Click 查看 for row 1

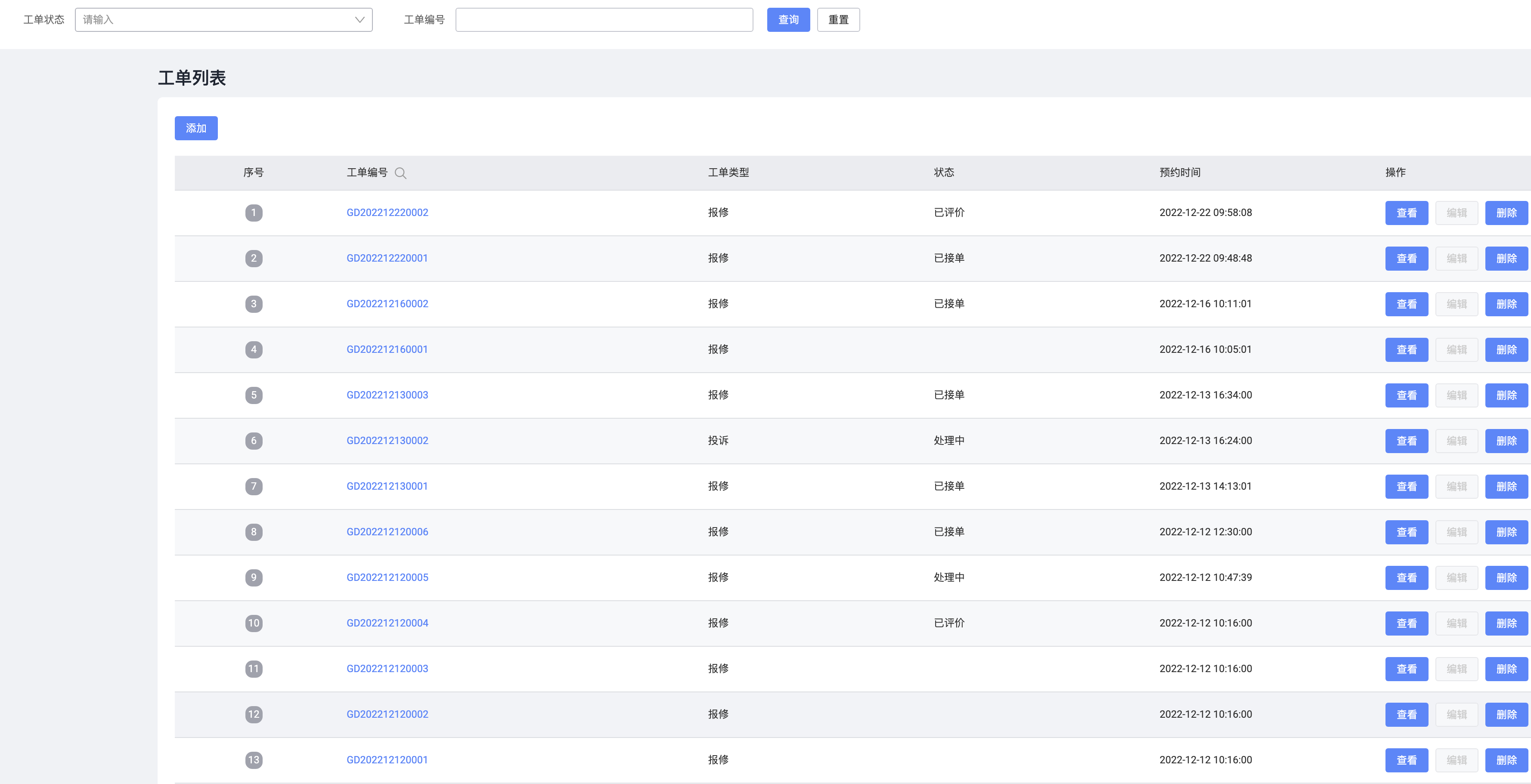1406,213
